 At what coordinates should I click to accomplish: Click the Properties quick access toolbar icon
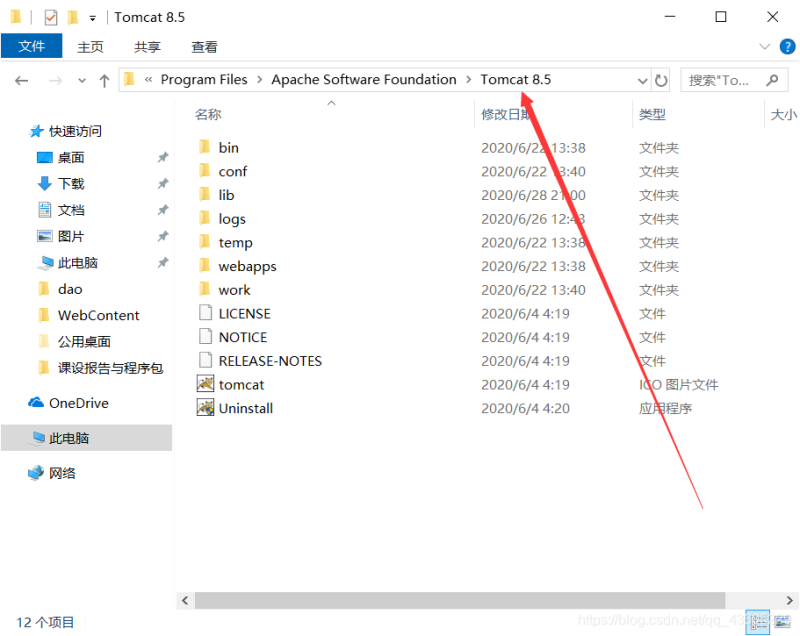pos(51,18)
